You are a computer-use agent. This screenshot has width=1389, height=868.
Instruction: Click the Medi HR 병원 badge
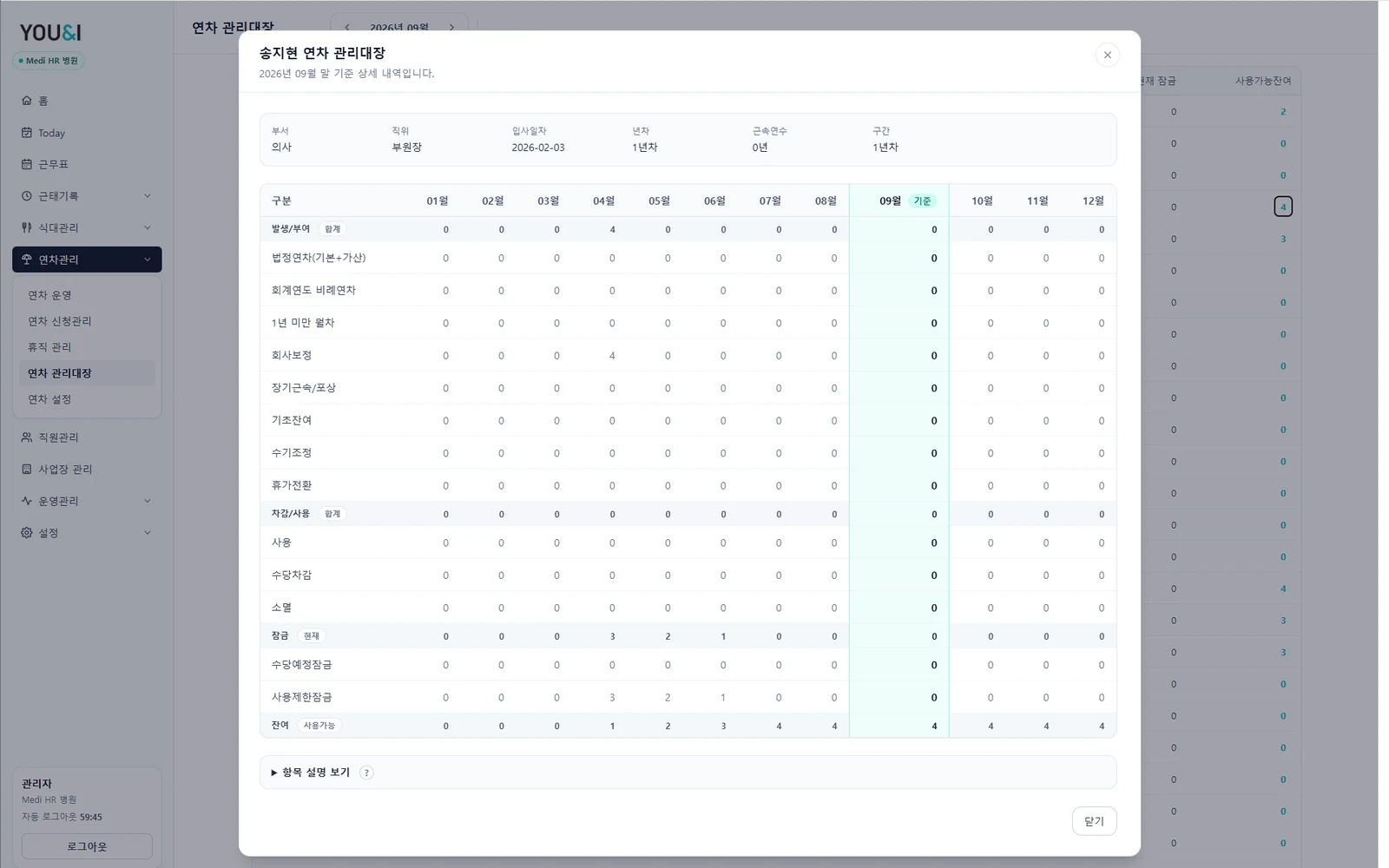[x=49, y=61]
